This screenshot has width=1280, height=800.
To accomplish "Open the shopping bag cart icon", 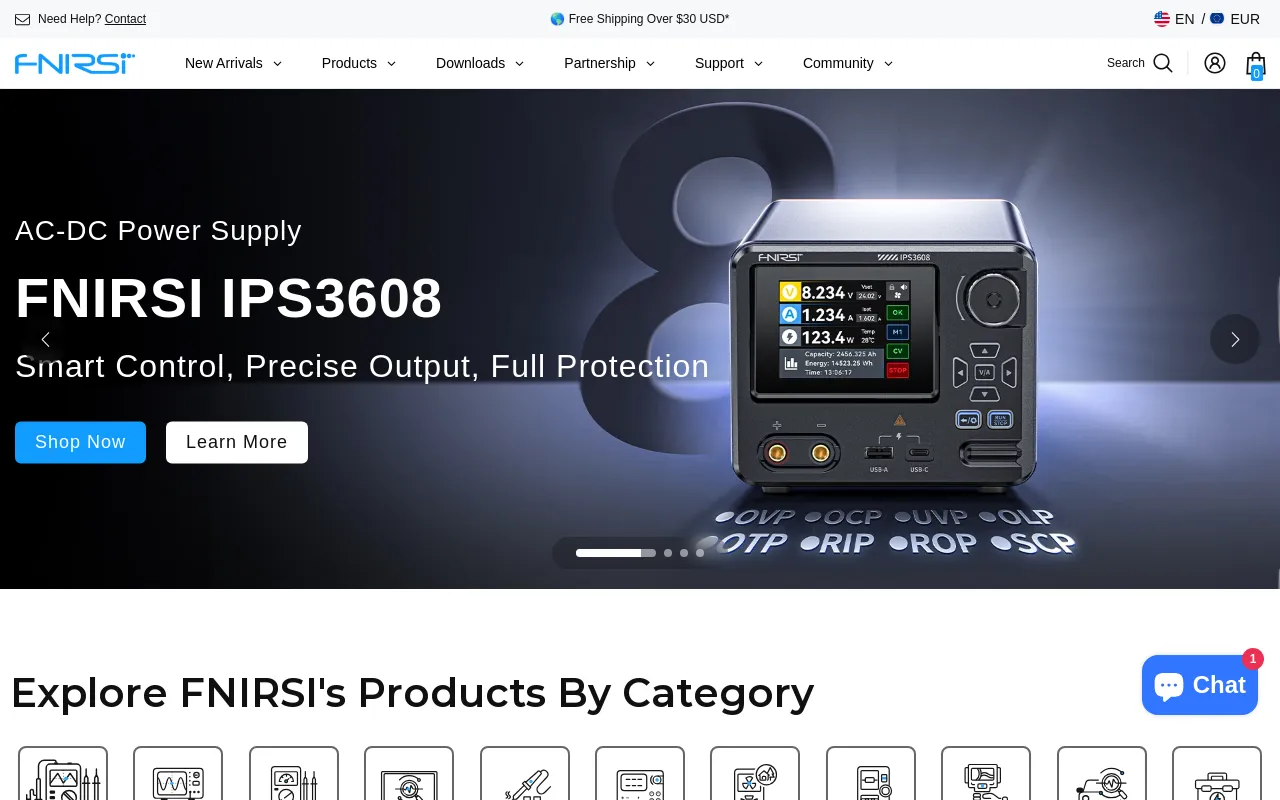I will 1256,65.
